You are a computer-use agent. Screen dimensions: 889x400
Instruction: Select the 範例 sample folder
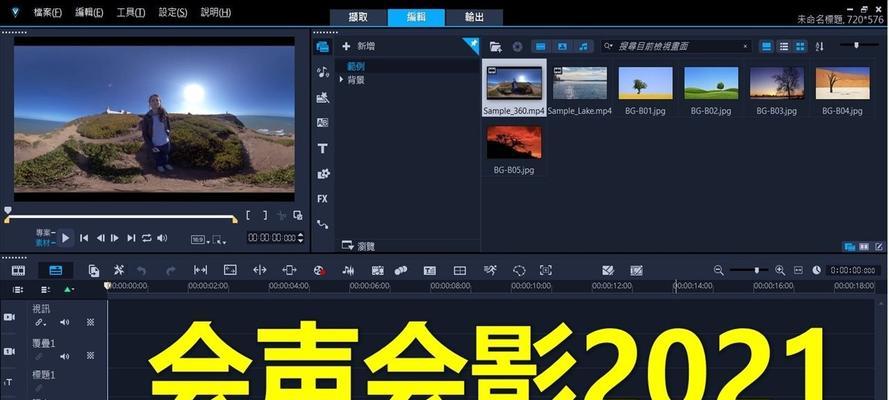coord(356,66)
